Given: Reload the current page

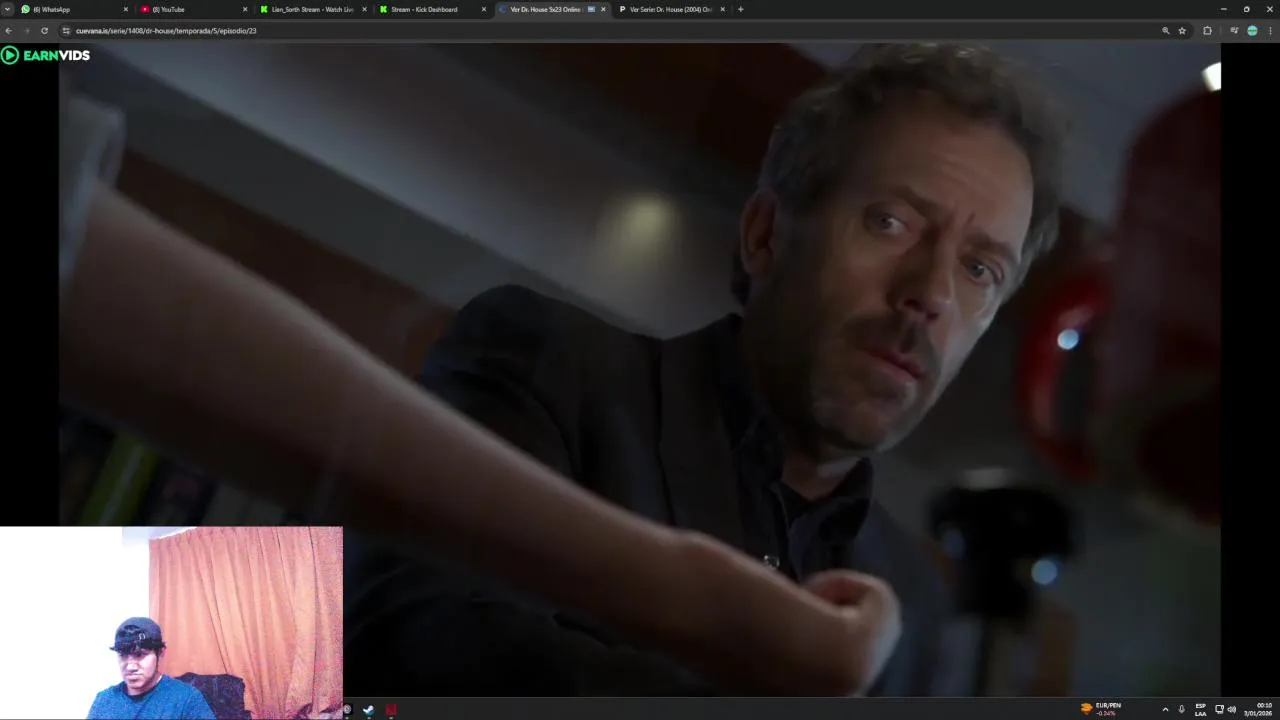Looking at the screenshot, I should (44, 31).
